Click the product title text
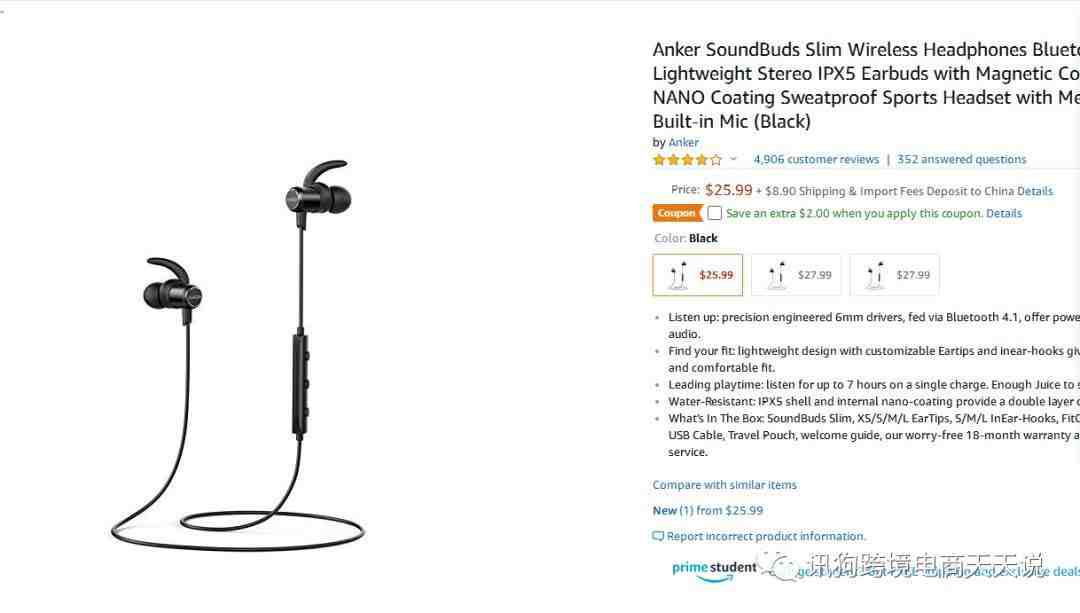The height and width of the screenshot is (613, 1080). click(x=866, y=85)
